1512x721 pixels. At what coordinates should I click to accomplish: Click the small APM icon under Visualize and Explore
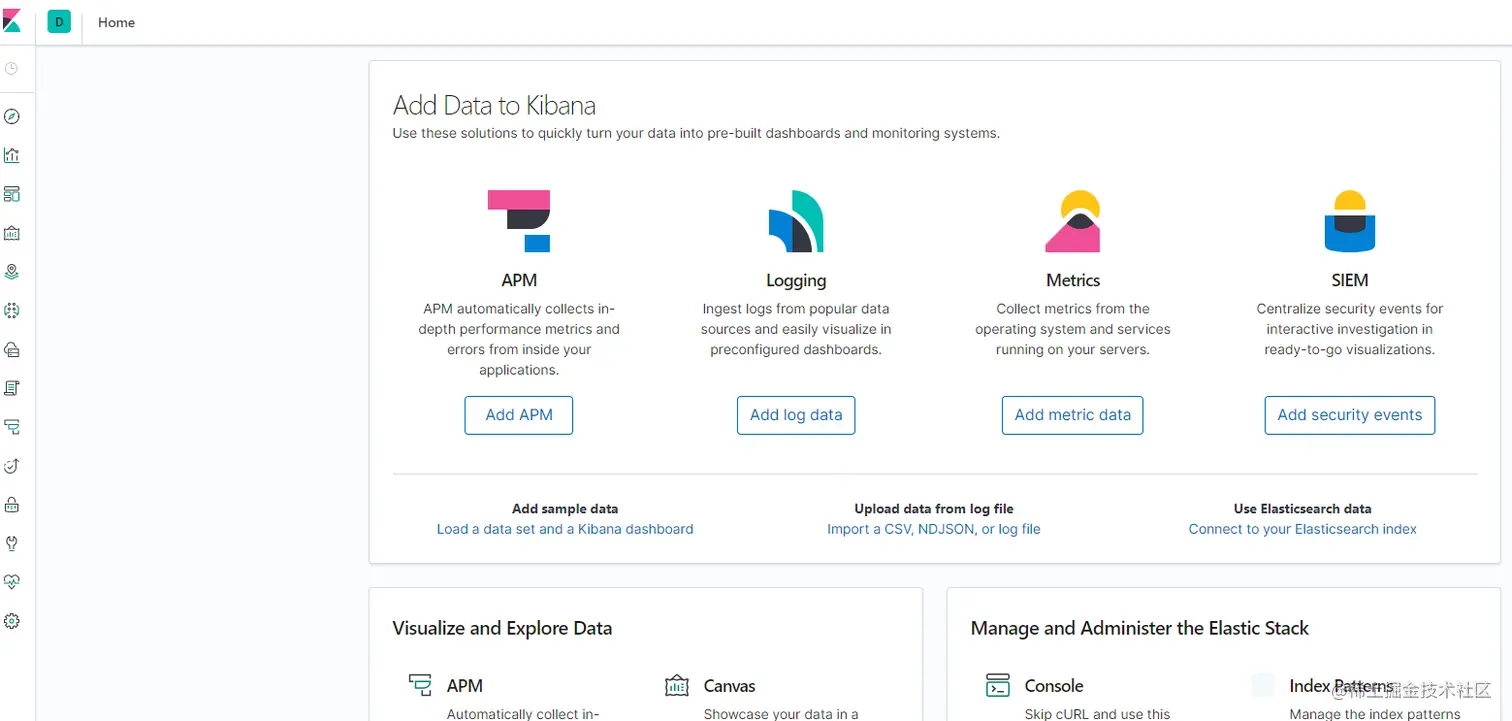[x=420, y=685]
